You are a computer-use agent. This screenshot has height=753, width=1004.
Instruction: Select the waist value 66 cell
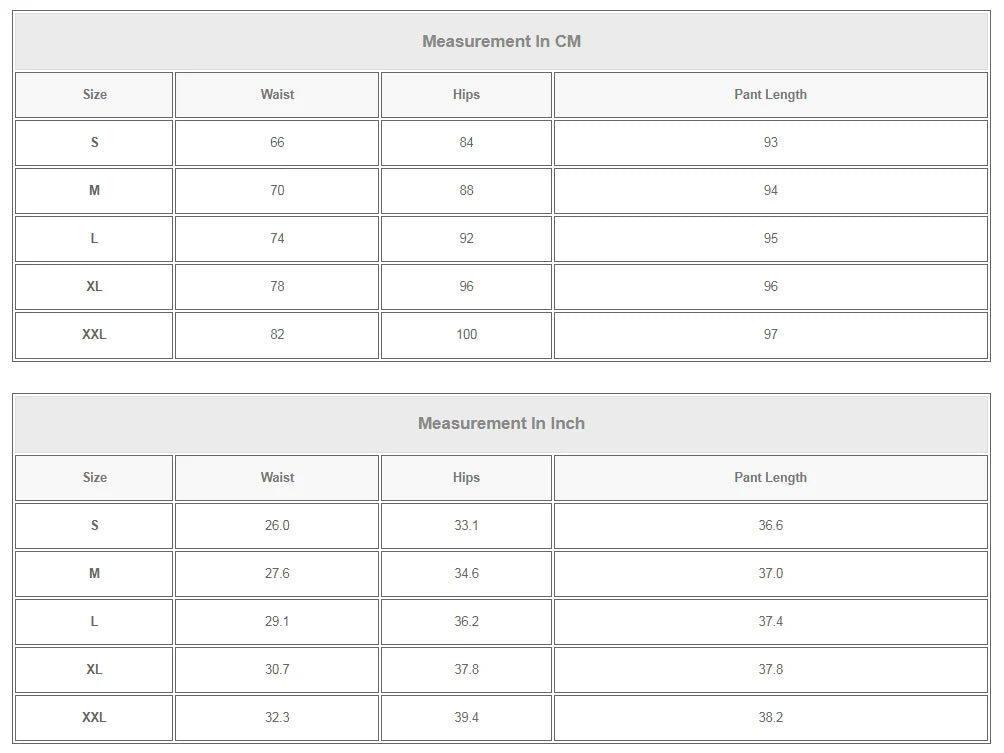pos(277,142)
